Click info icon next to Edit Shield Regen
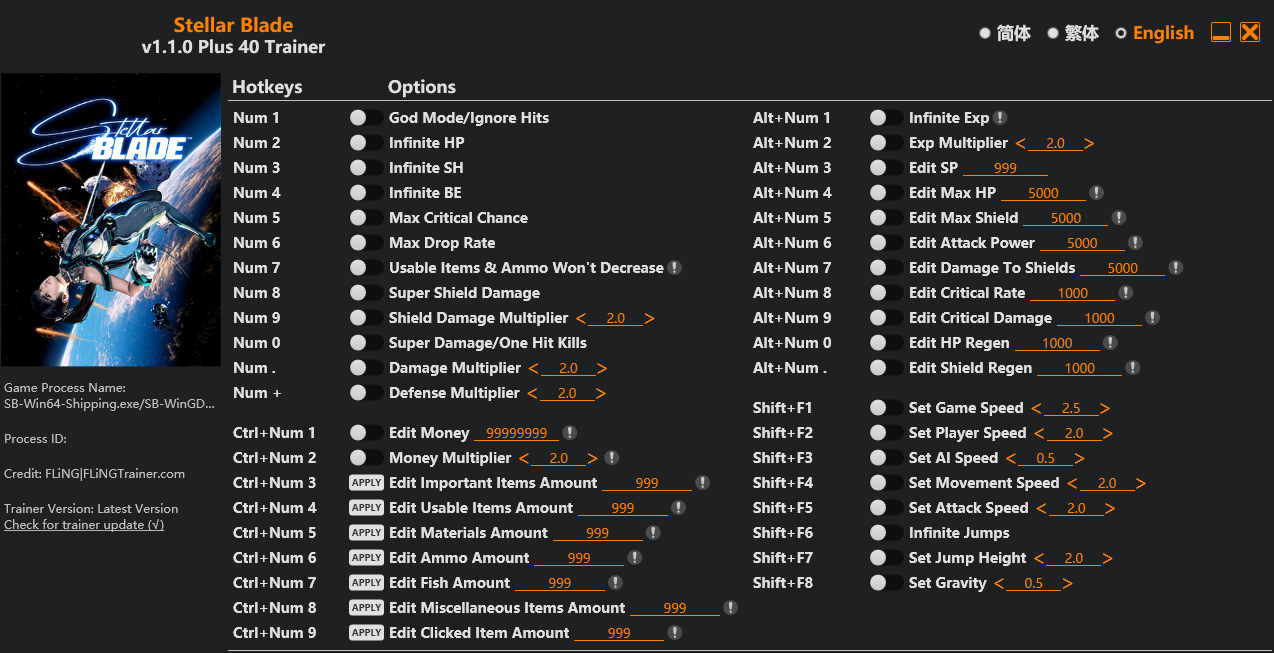Viewport: 1274px width, 653px height. tap(1133, 368)
